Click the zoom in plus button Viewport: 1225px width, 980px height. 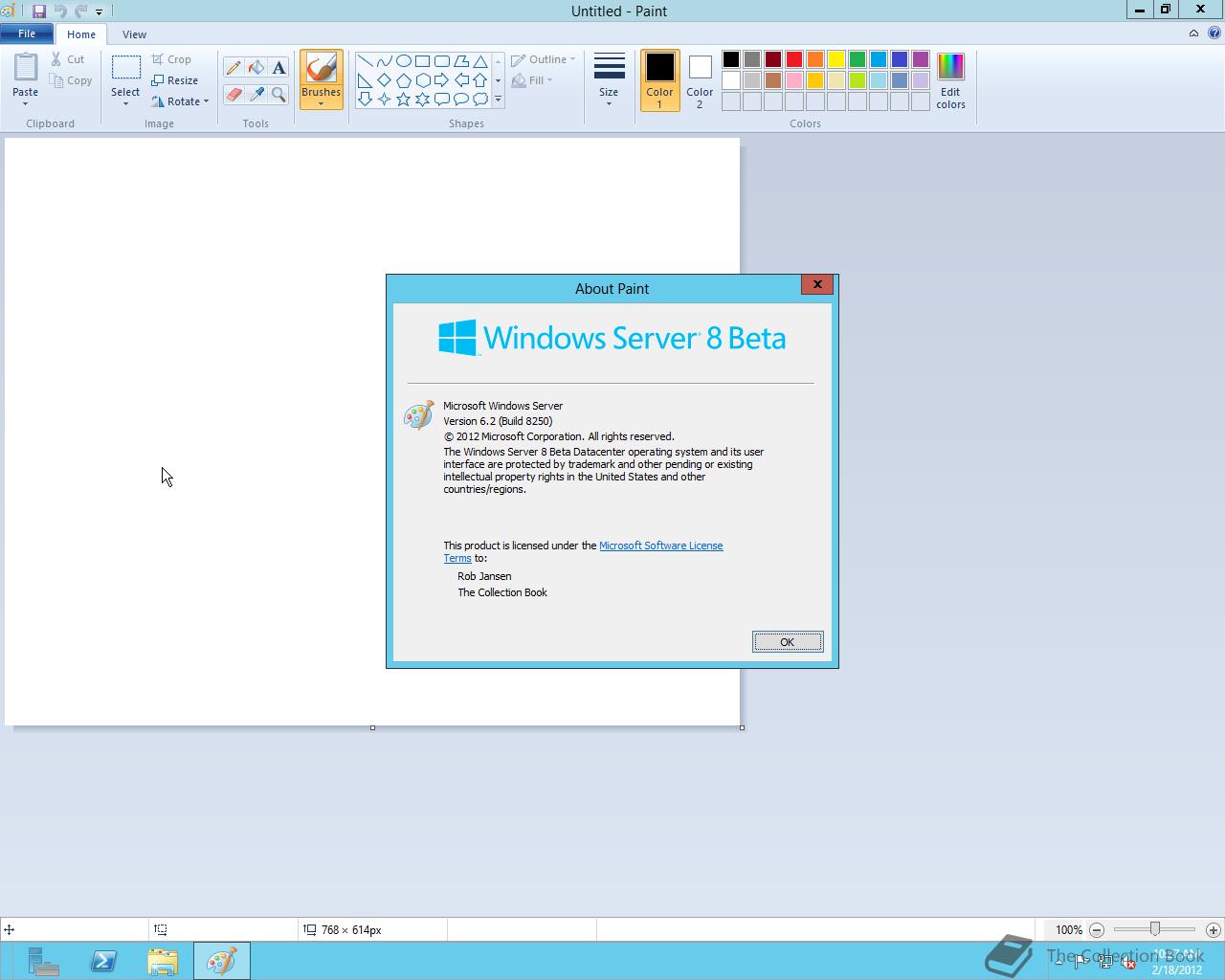pyautogui.click(x=1214, y=929)
